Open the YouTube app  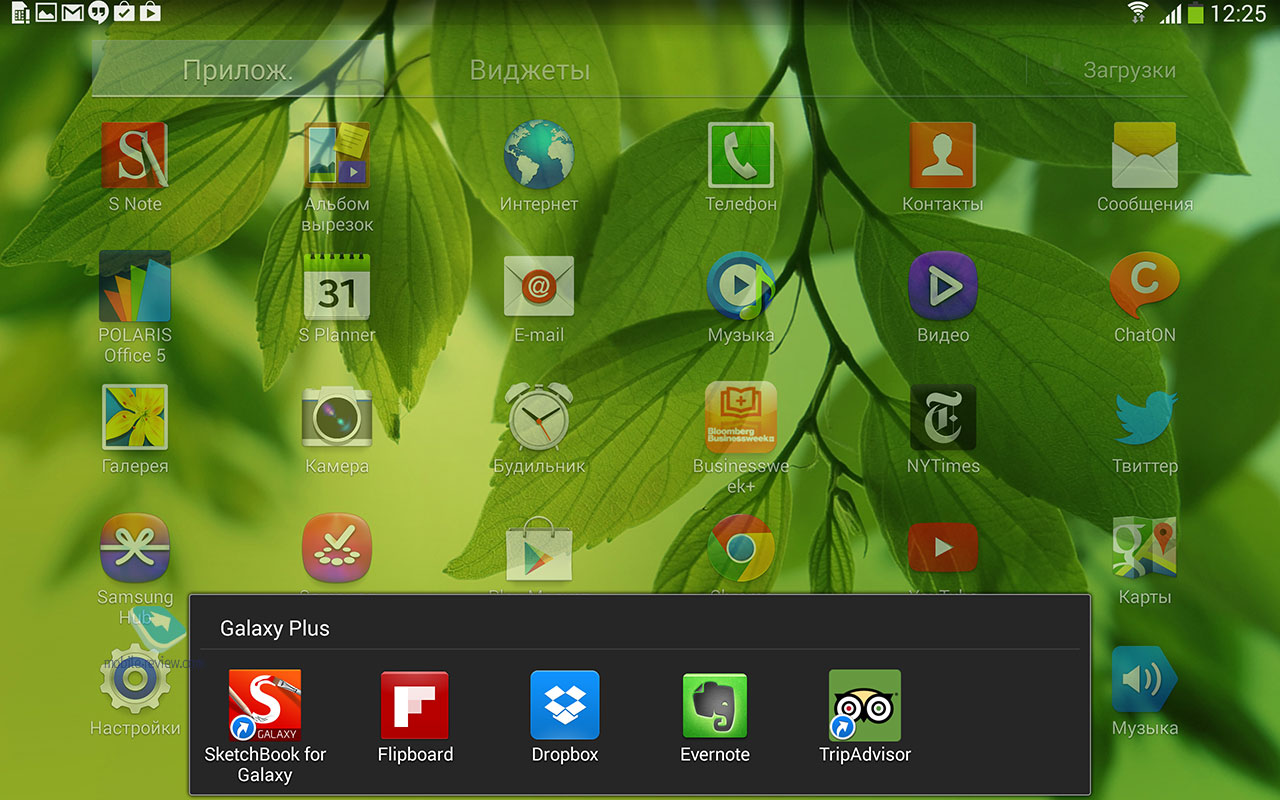tap(943, 548)
